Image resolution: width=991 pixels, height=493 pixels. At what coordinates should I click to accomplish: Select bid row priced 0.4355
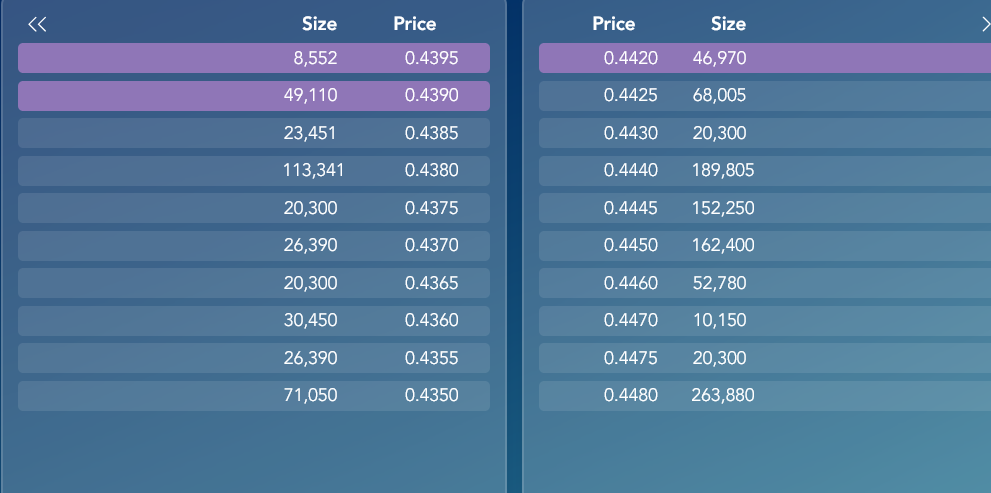254,358
